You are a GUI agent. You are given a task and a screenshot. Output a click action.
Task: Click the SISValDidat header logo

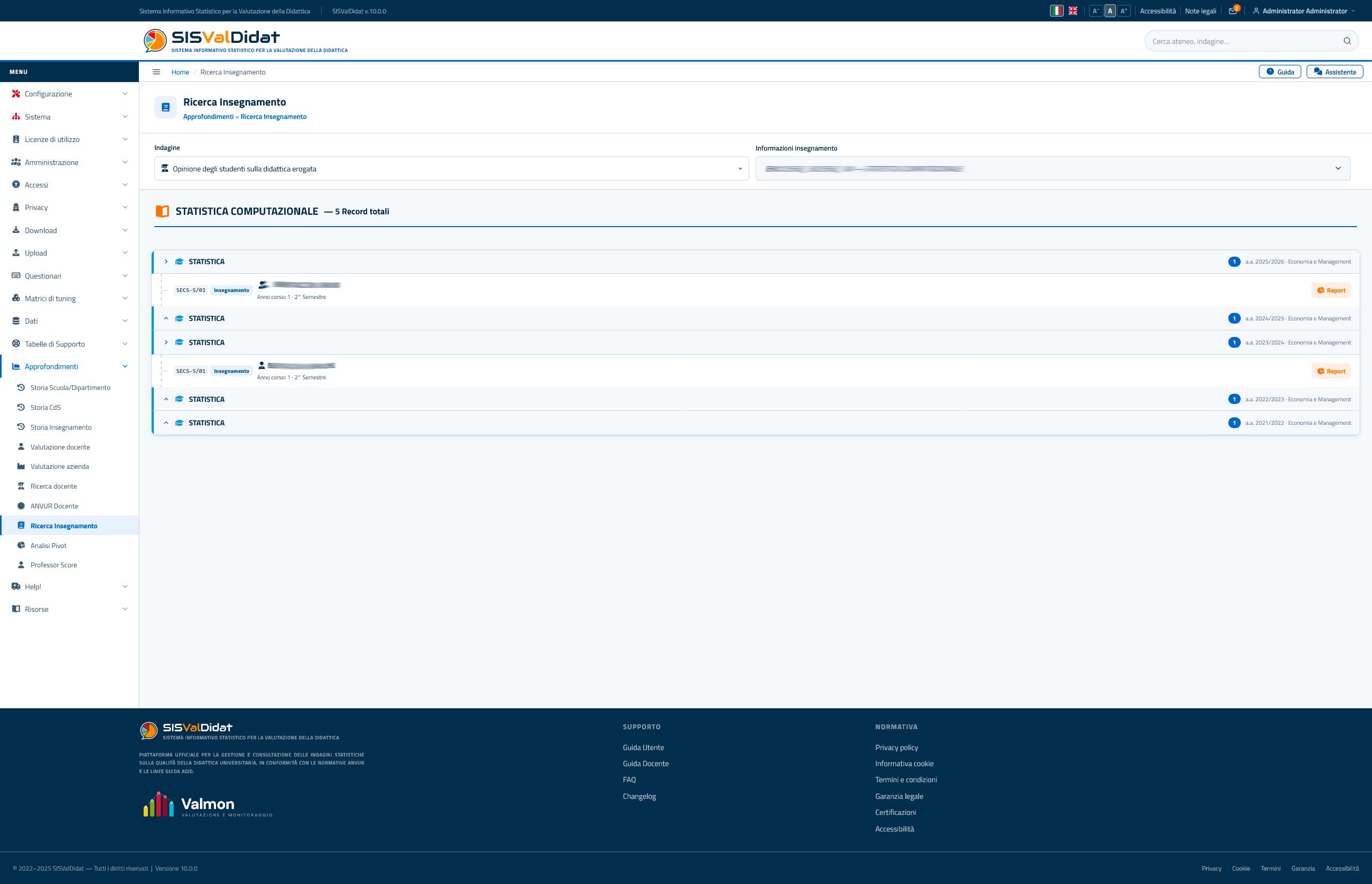coord(245,41)
